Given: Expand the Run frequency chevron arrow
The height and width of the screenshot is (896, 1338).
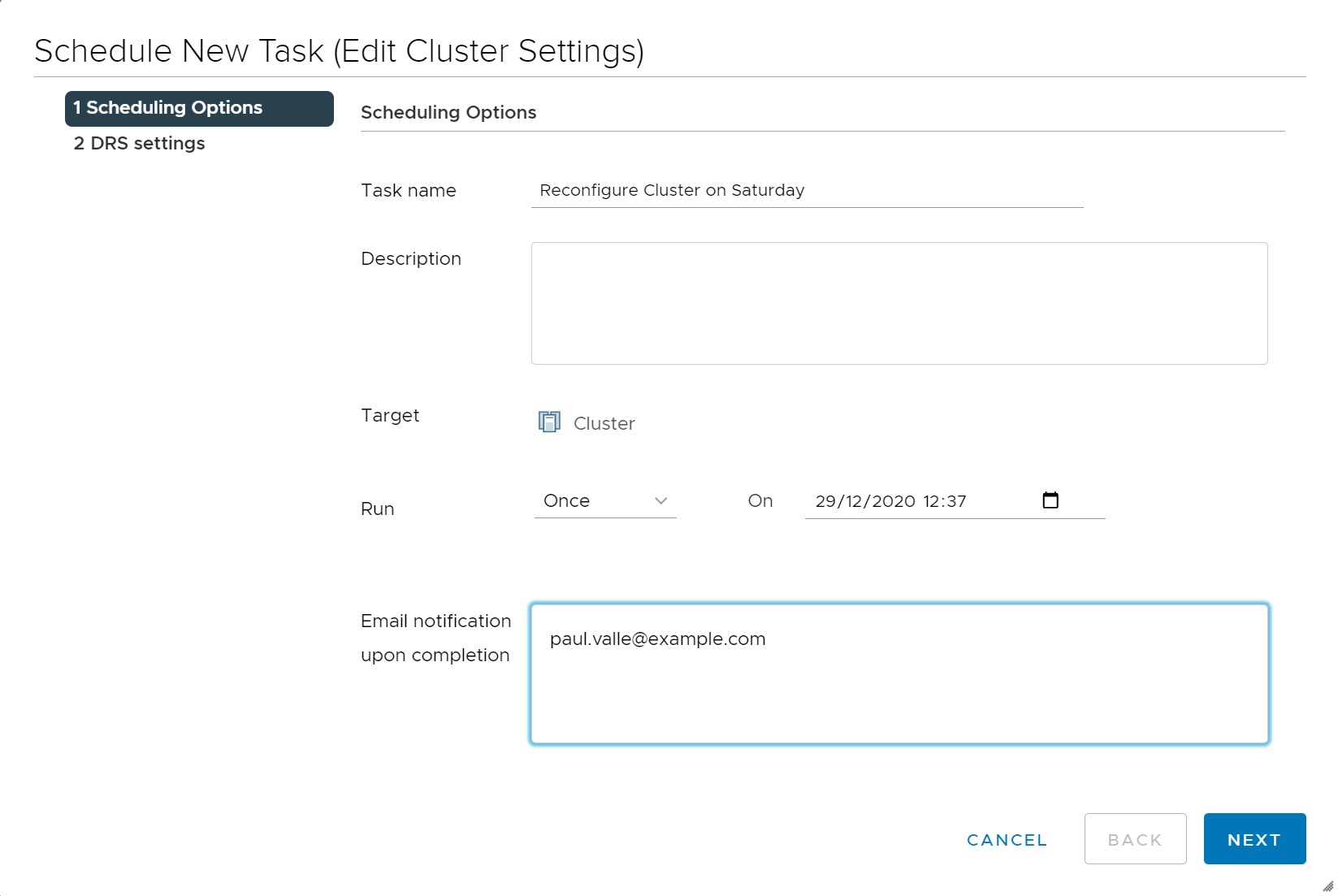Looking at the screenshot, I should (660, 501).
